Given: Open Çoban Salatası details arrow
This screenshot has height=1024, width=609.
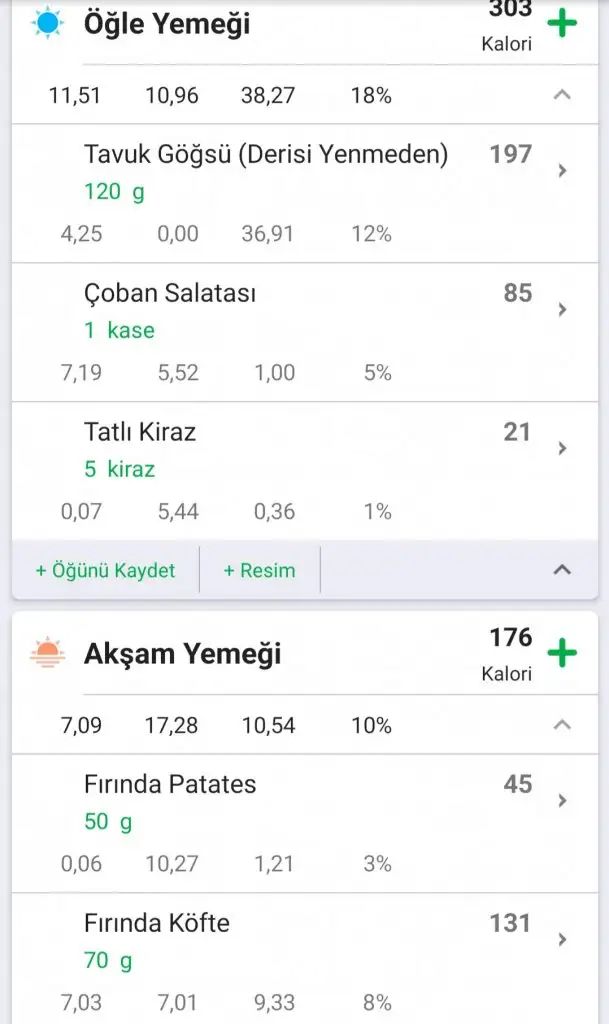Looking at the screenshot, I should [562, 310].
